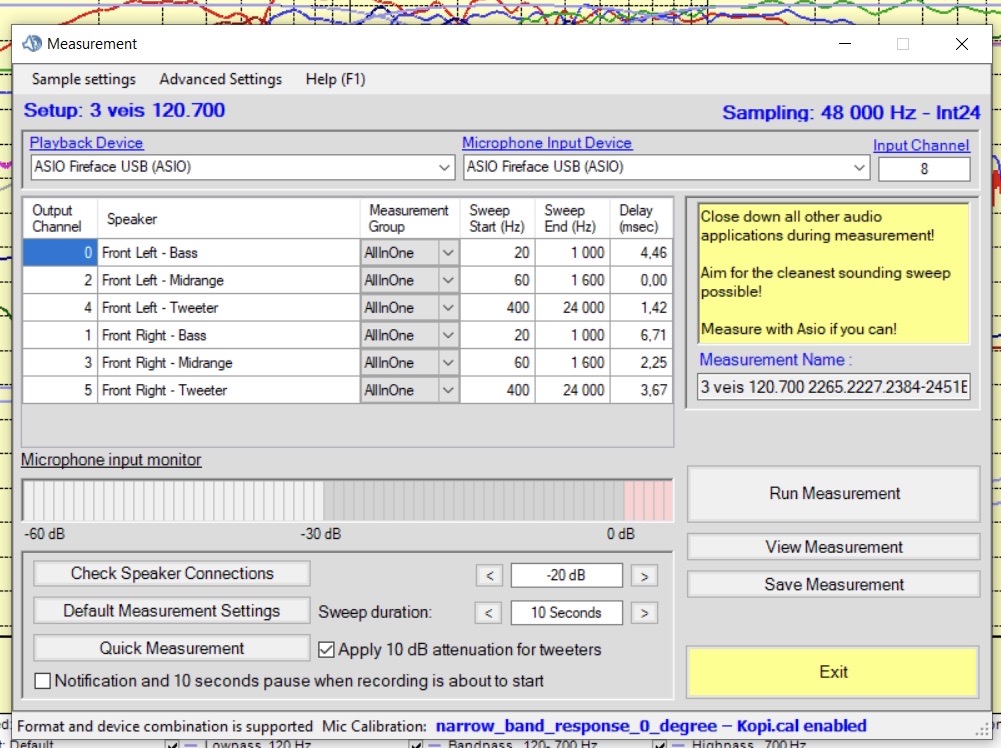Viewport: 1001px width, 748px height.
Task: Lengthen sweep duration with right arrow
Action: [x=645, y=612]
